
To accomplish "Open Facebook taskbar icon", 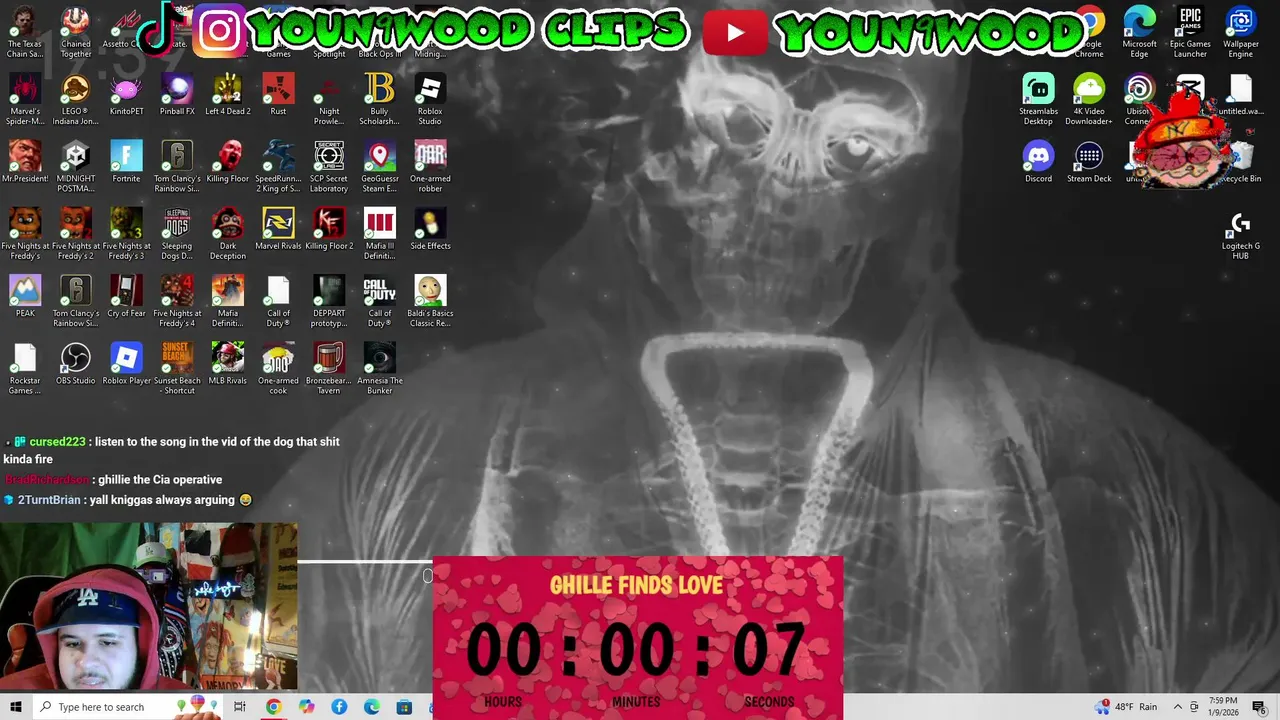I will click(339, 707).
